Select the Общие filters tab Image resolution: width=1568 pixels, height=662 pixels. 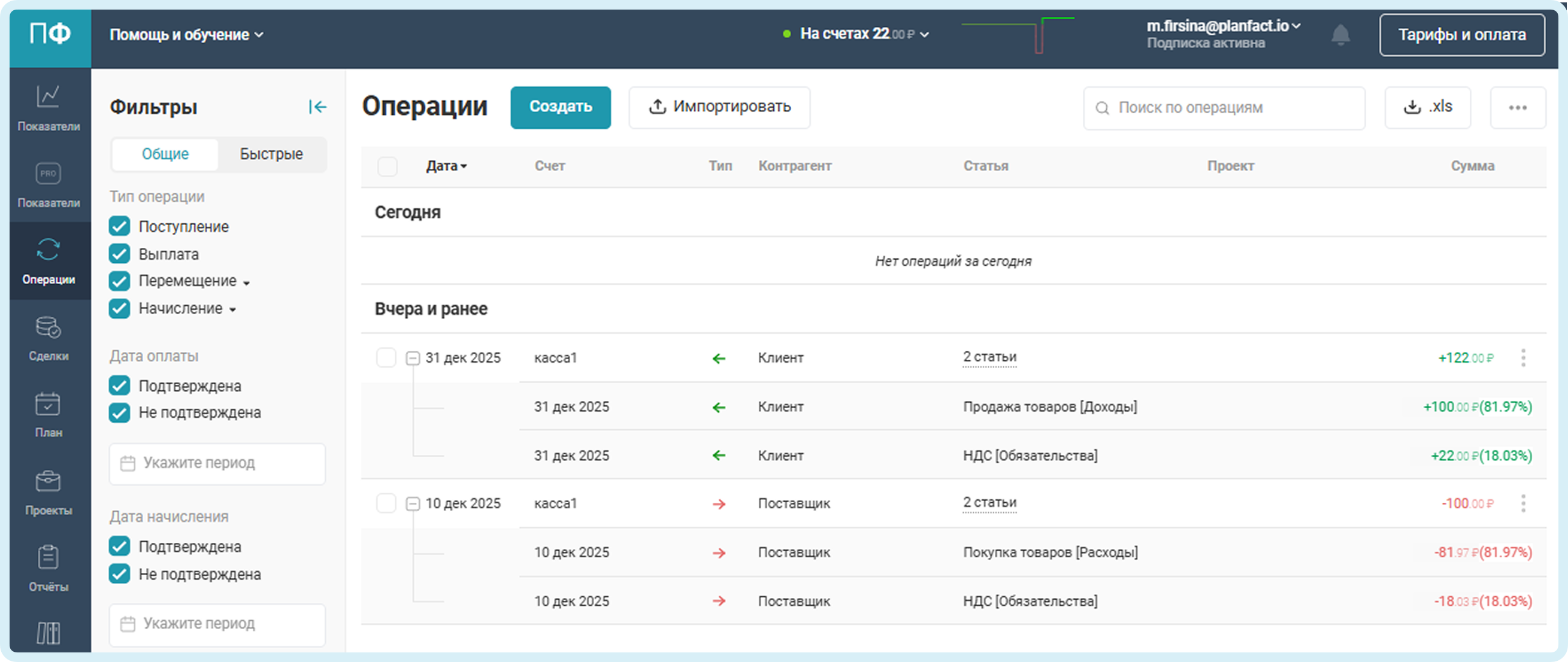click(165, 154)
